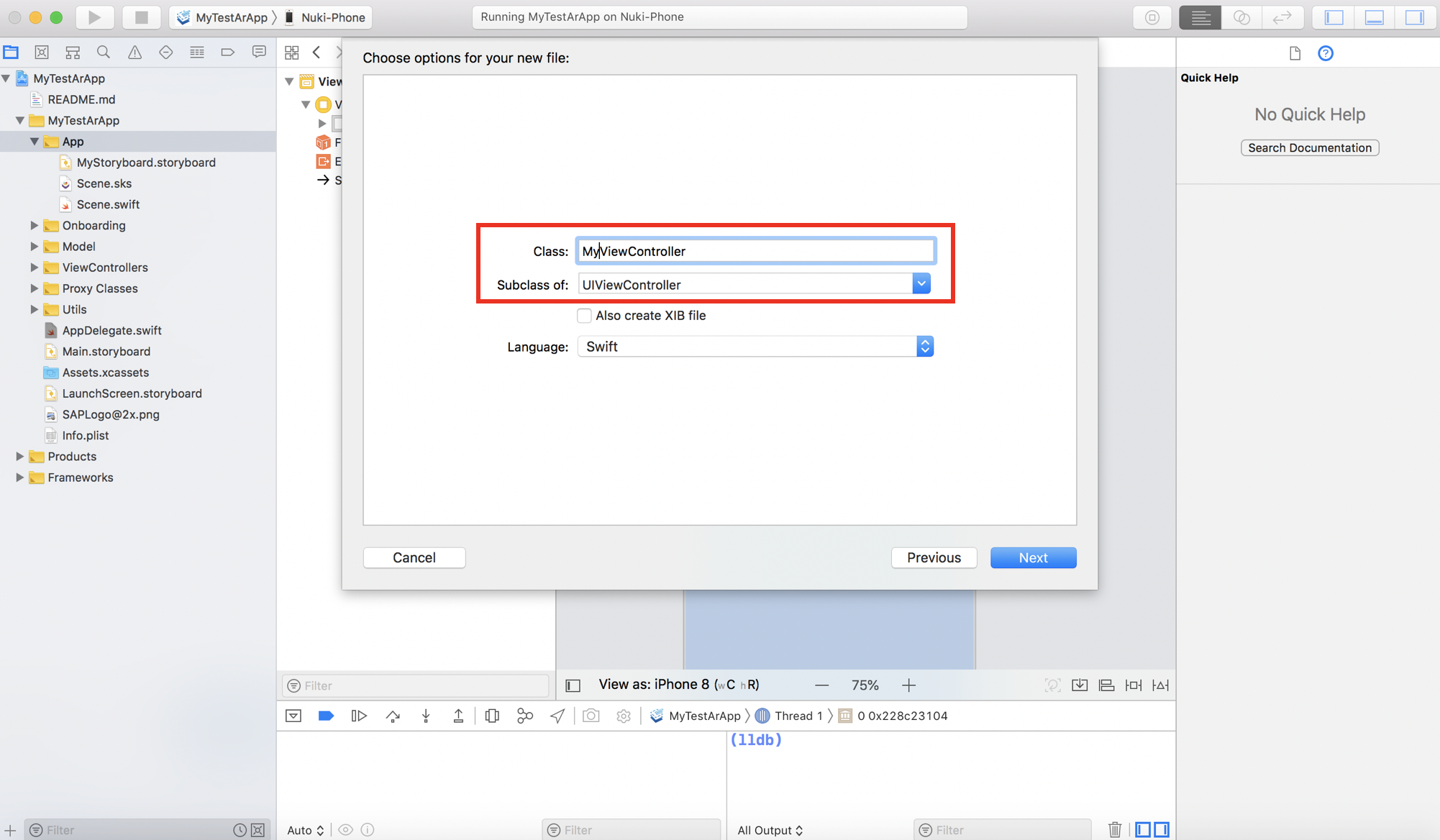Open the All Output selector

click(x=770, y=830)
